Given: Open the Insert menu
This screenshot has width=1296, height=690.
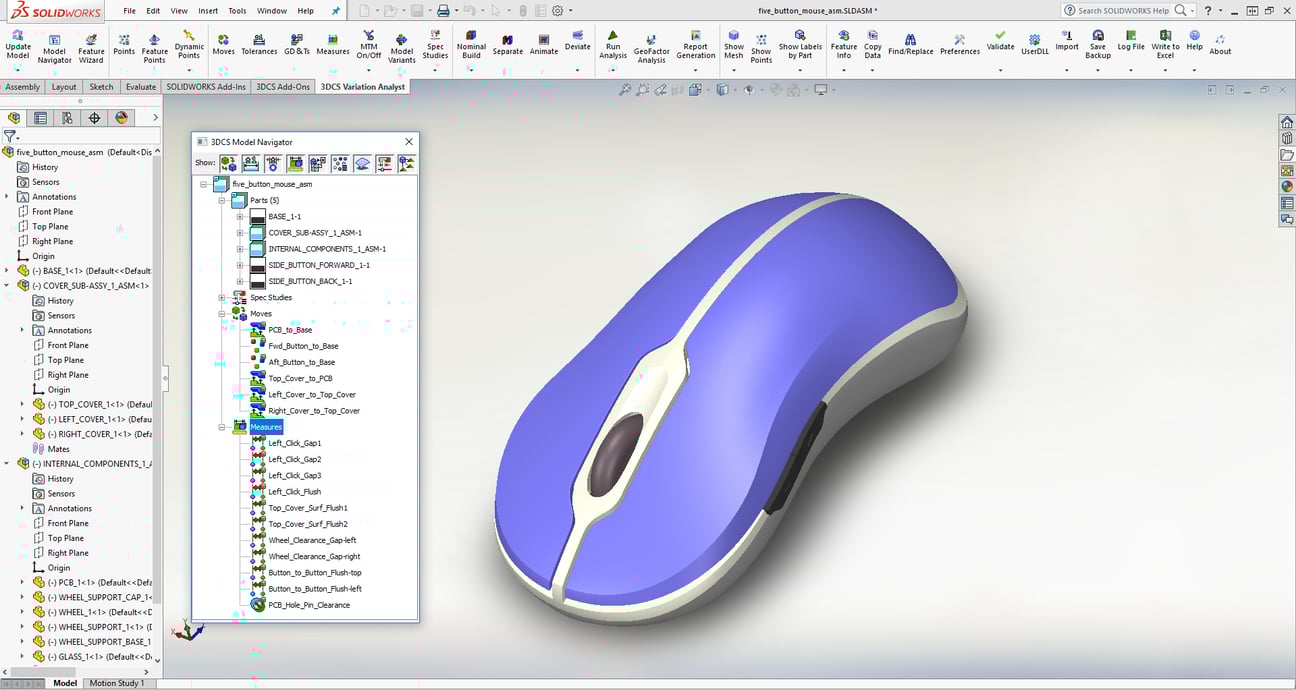Looking at the screenshot, I should click(206, 12).
